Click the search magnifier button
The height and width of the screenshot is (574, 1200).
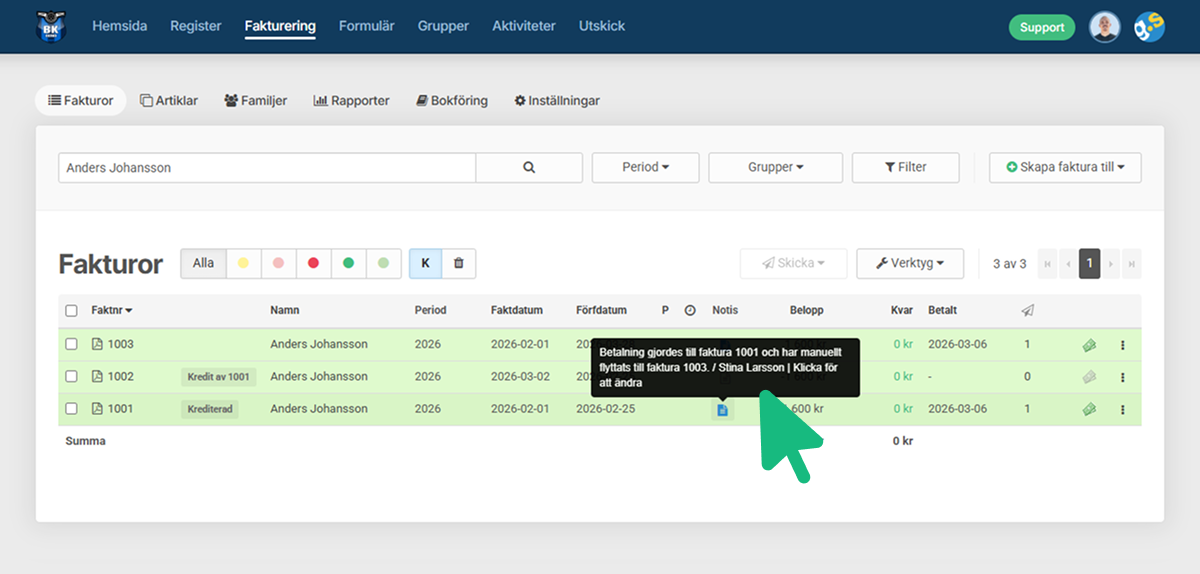pos(529,168)
